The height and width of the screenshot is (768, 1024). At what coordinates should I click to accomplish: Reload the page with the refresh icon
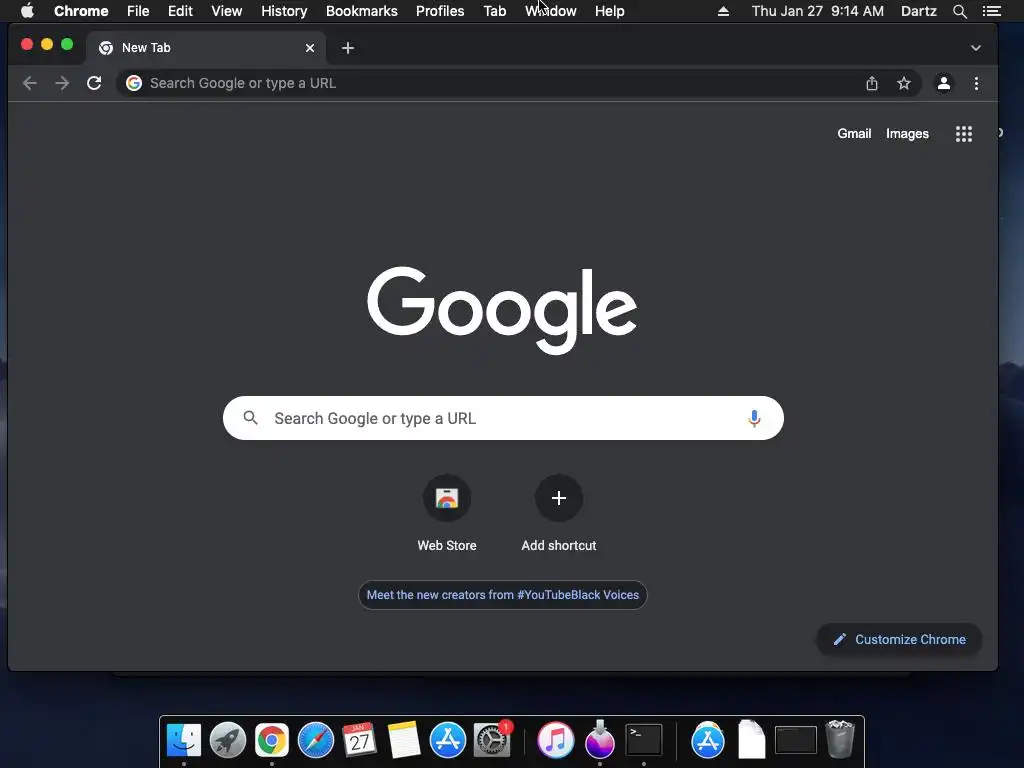coord(94,83)
